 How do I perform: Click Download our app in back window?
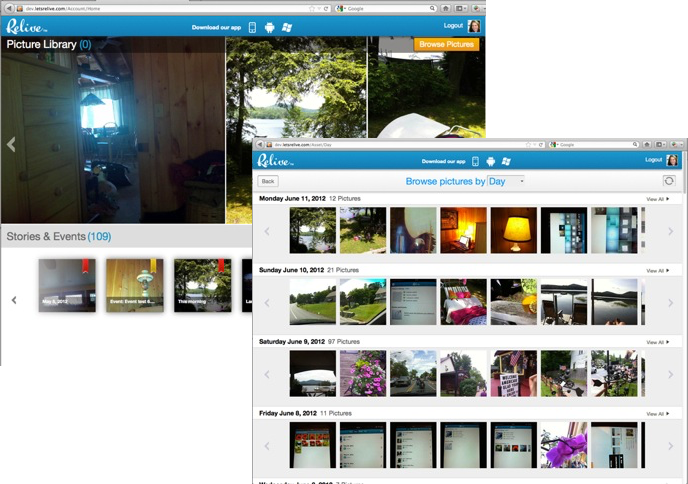click(216, 27)
